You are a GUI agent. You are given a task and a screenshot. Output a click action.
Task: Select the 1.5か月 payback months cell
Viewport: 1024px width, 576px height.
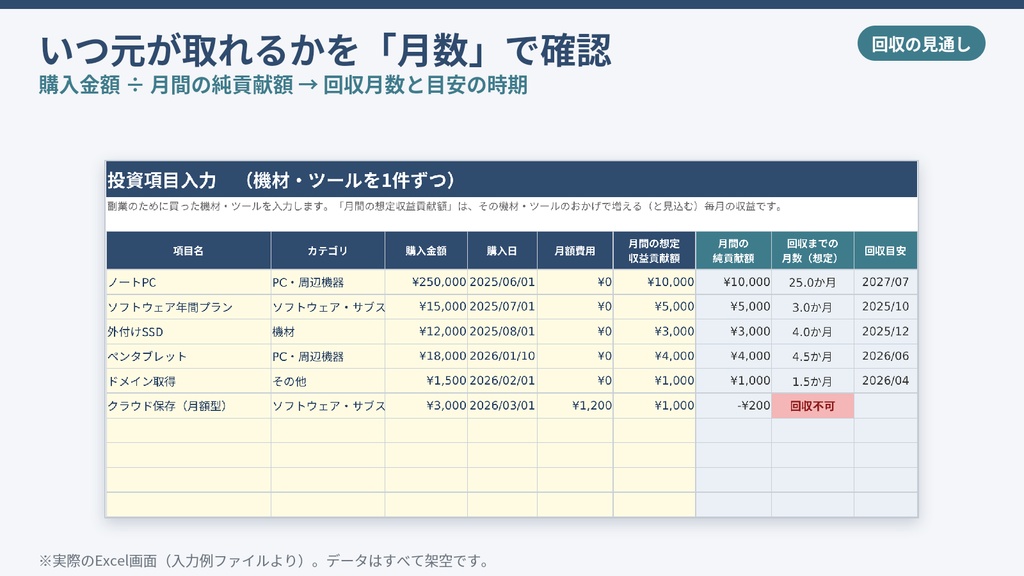tap(812, 381)
